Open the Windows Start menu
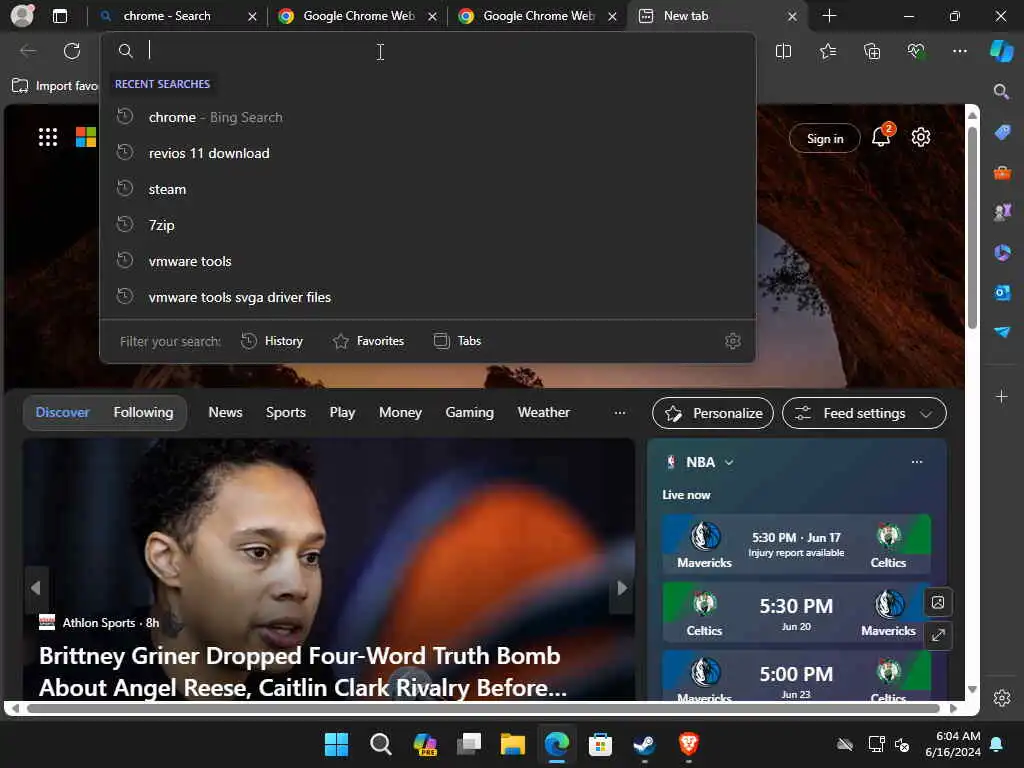Viewport: 1024px width, 768px height. pos(336,744)
